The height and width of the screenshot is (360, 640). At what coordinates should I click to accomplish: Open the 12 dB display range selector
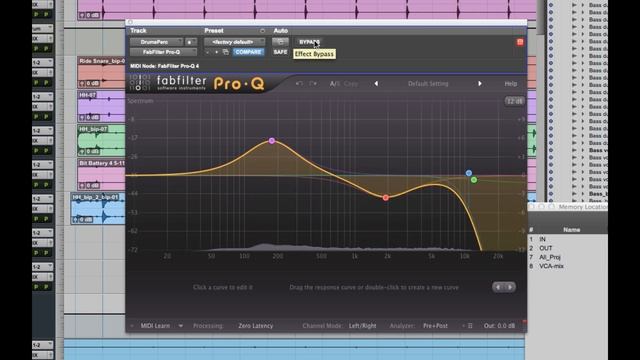(514, 101)
